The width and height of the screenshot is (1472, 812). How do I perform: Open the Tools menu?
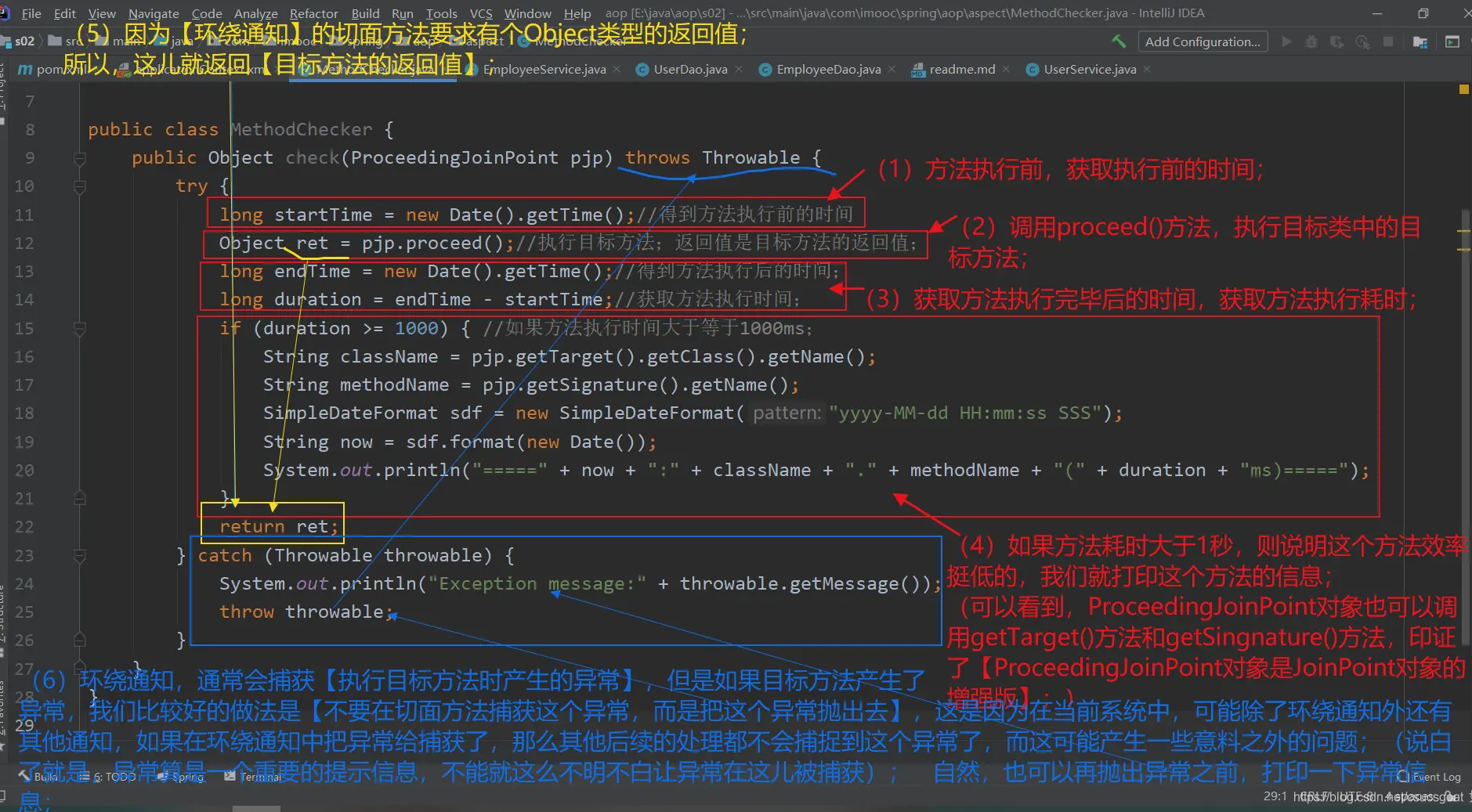[x=442, y=13]
